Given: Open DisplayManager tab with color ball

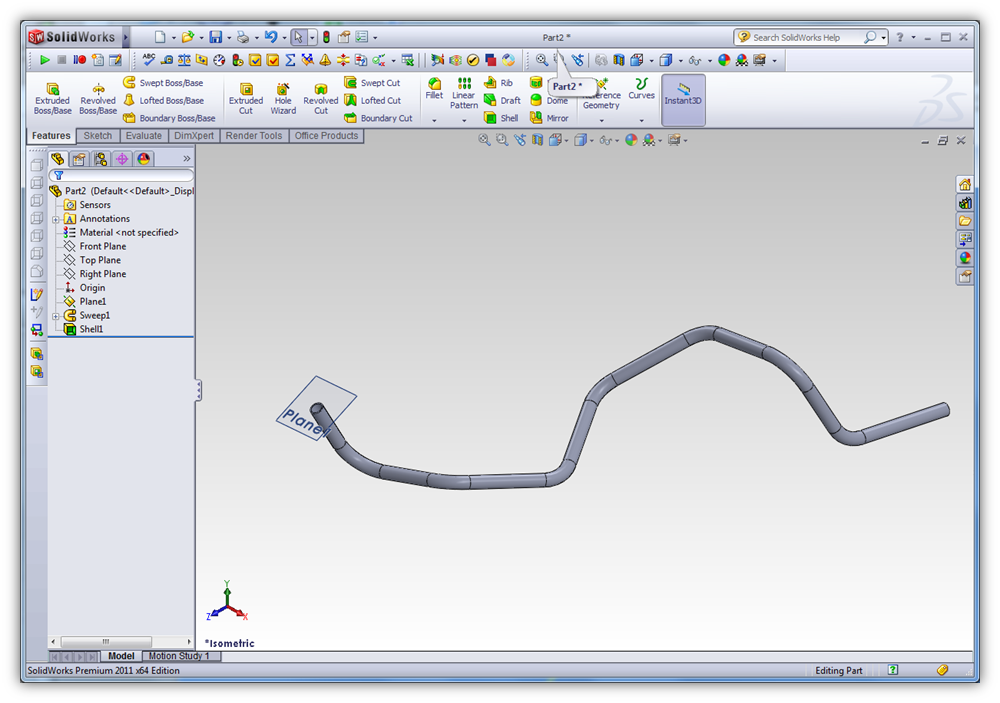Looking at the screenshot, I should pos(144,159).
